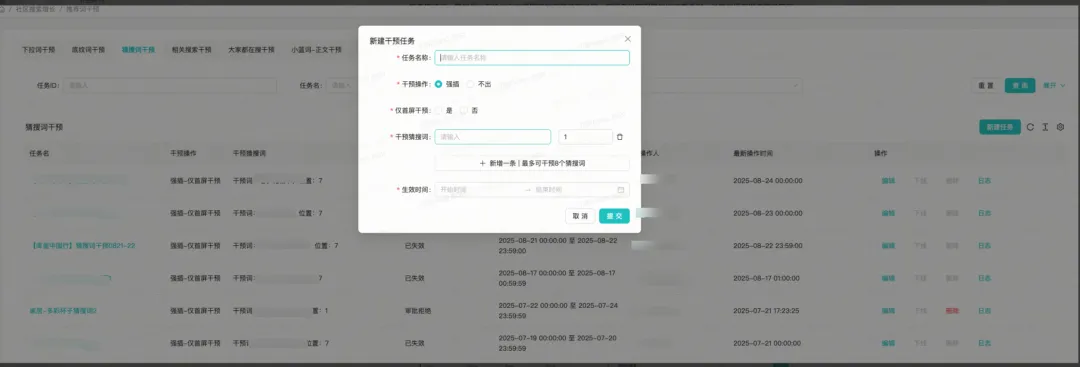1080x367 pixels.
Task: Click the 查询 button
Action: (x=1020, y=85)
